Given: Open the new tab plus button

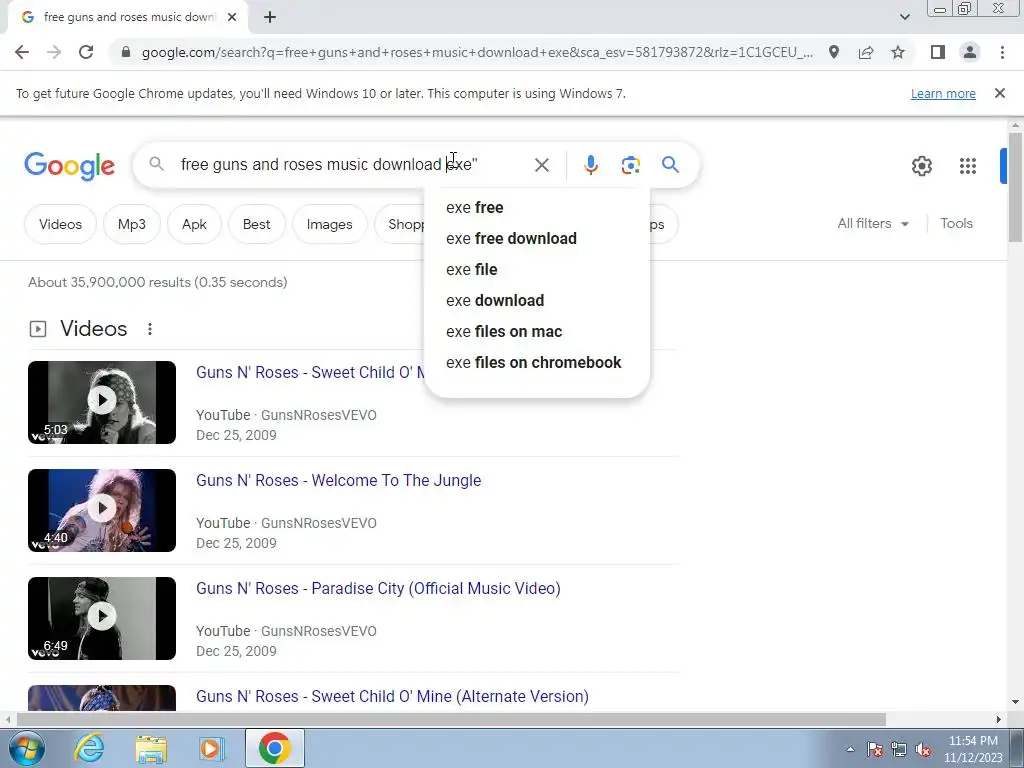Looking at the screenshot, I should pyautogui.click(x=270, y=18).
